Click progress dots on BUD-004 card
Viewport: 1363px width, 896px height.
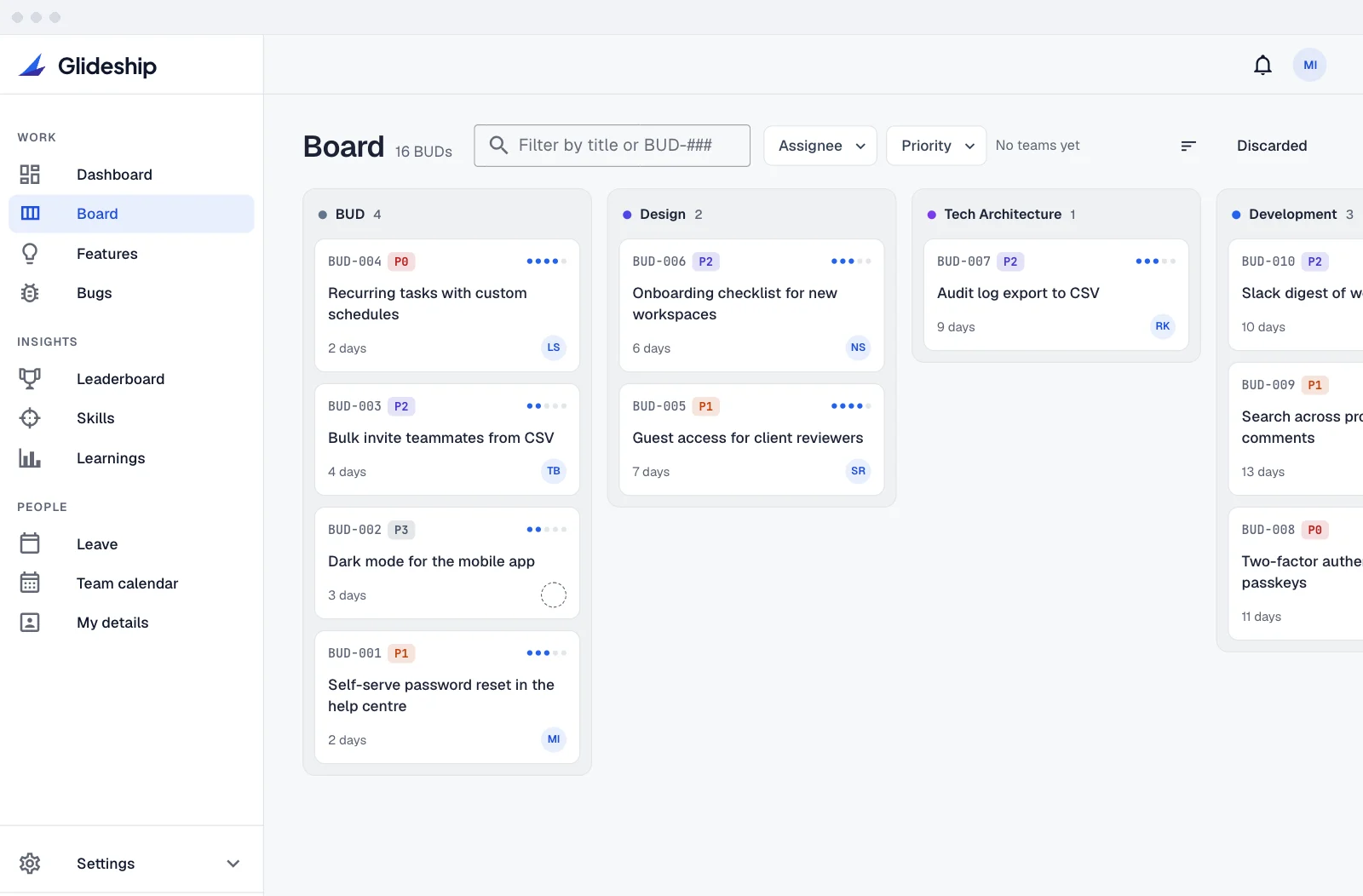tap(546, 261)
